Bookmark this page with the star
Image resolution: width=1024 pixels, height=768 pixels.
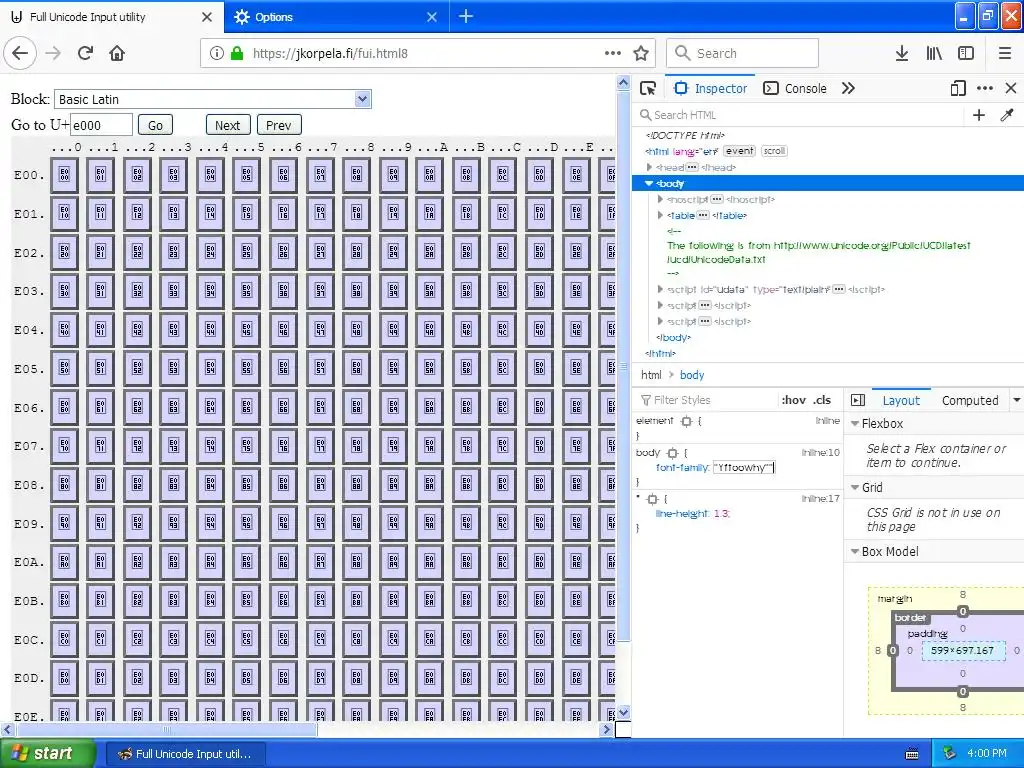[x=641, y=54]
